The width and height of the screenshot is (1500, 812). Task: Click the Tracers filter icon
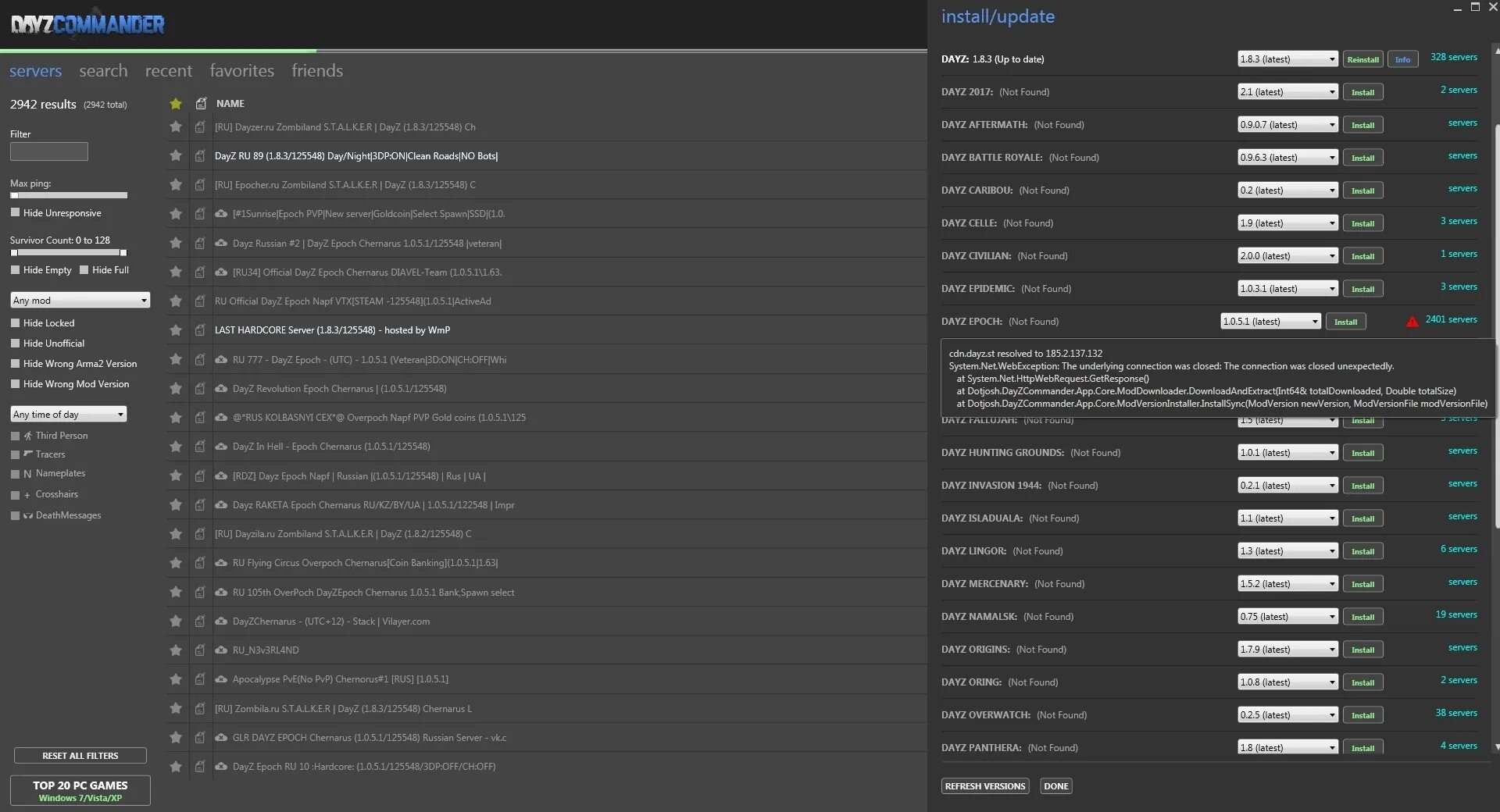[x=28, y=454]
